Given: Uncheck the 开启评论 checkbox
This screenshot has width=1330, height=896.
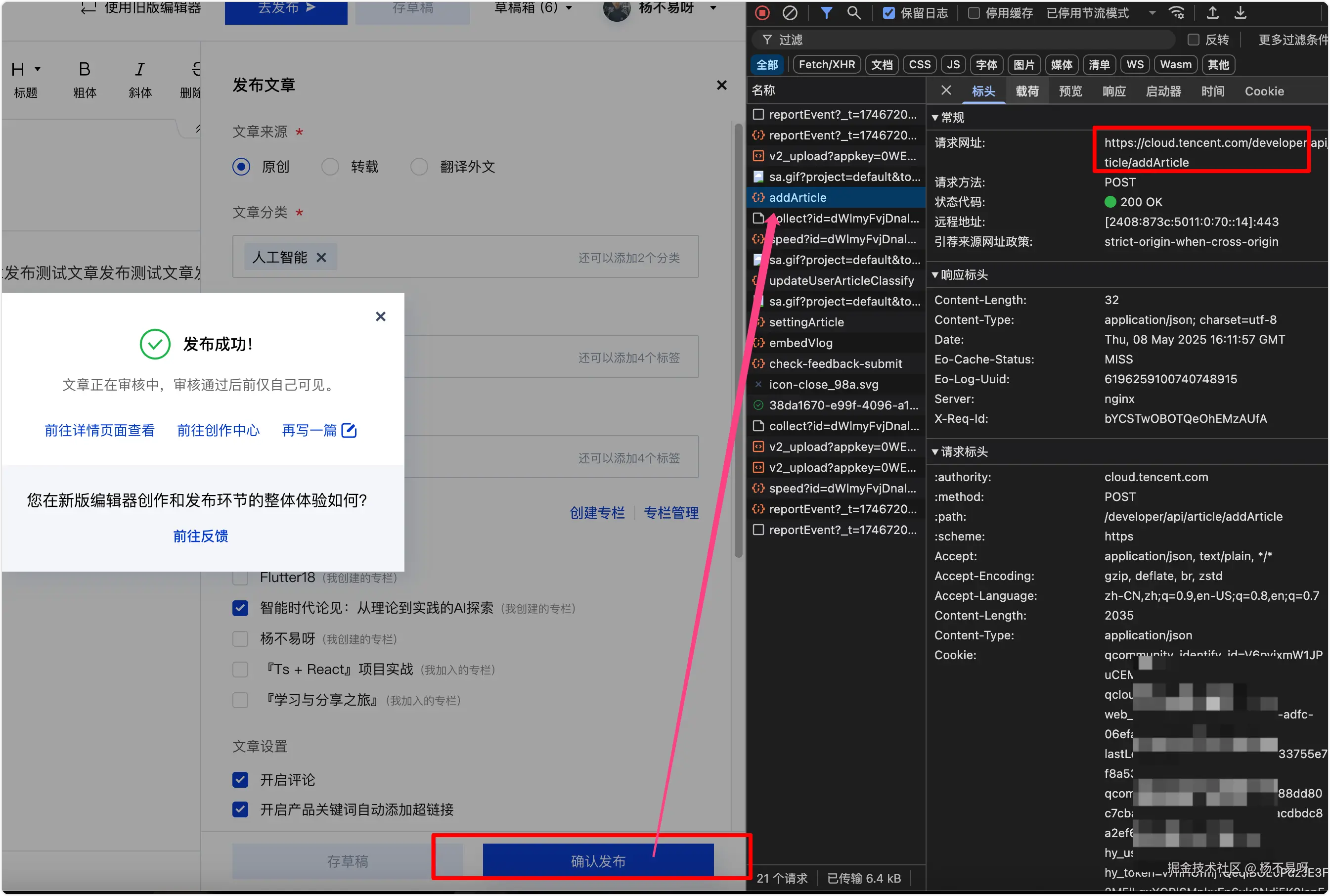Looking at the screenshot, I should (240, 779).
